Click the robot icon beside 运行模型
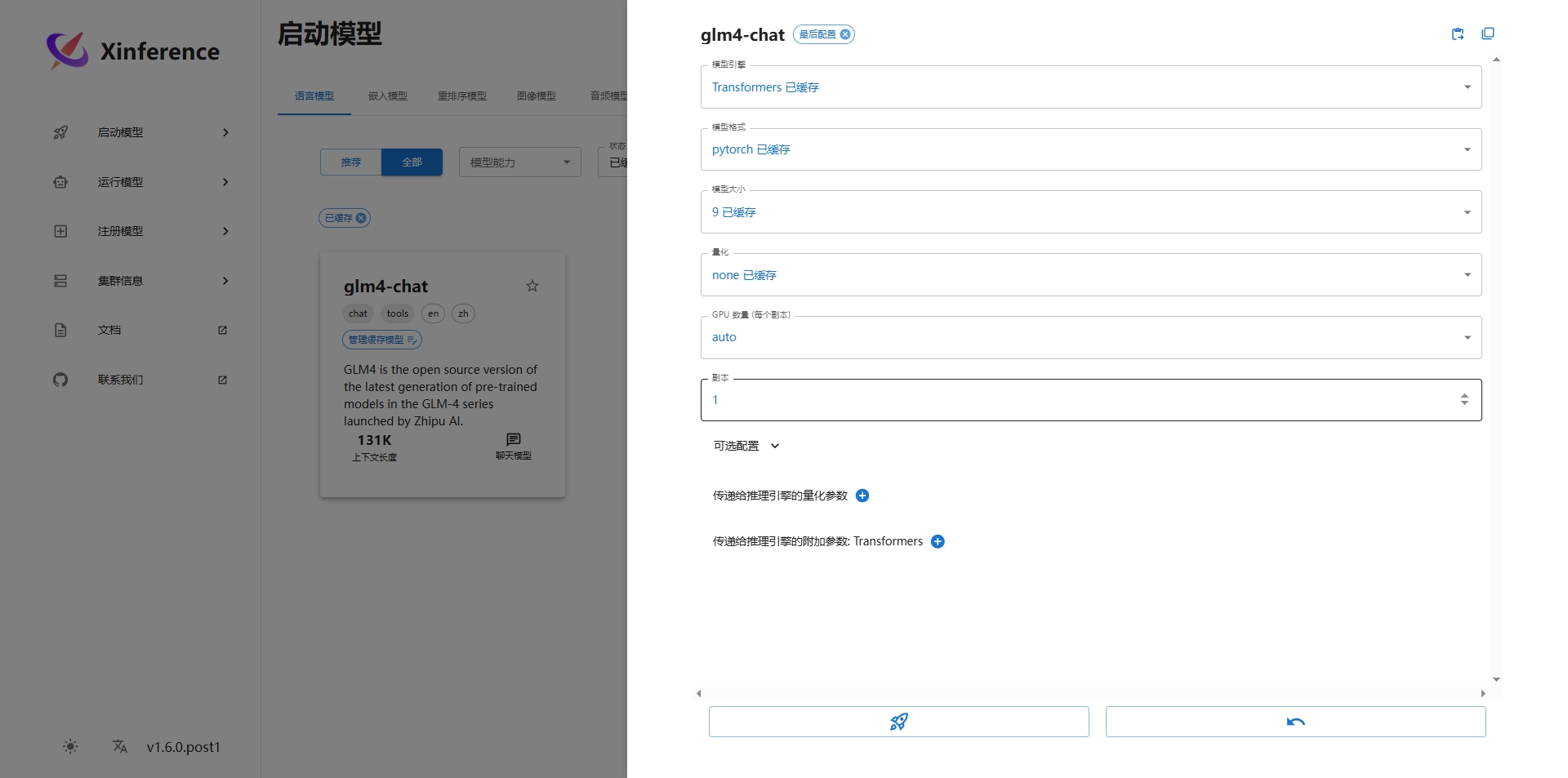Screen dimensions: 1568x778 click(60, 182)
